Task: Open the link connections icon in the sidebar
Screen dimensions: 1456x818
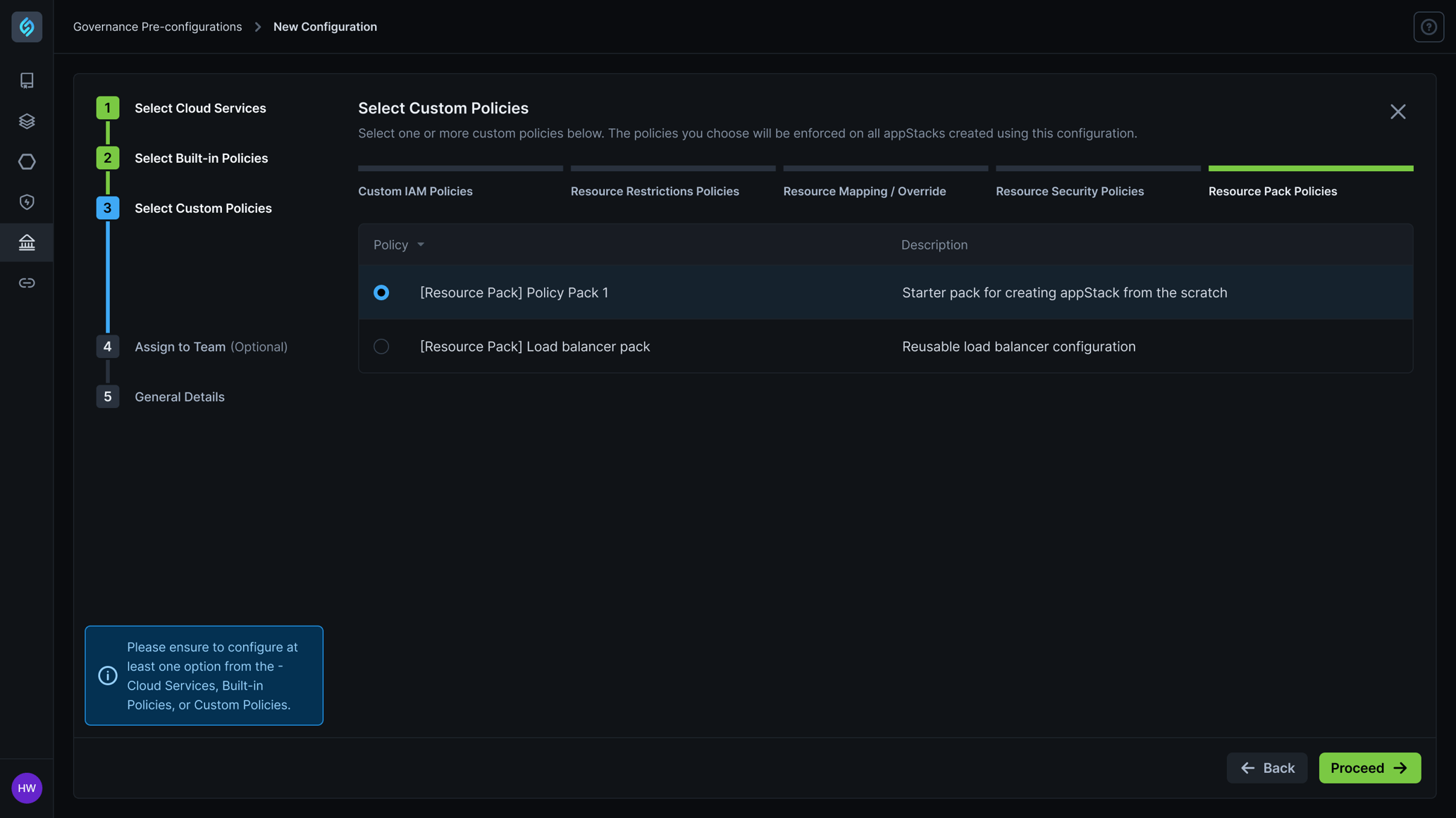Action: click(x=27, y=283)
